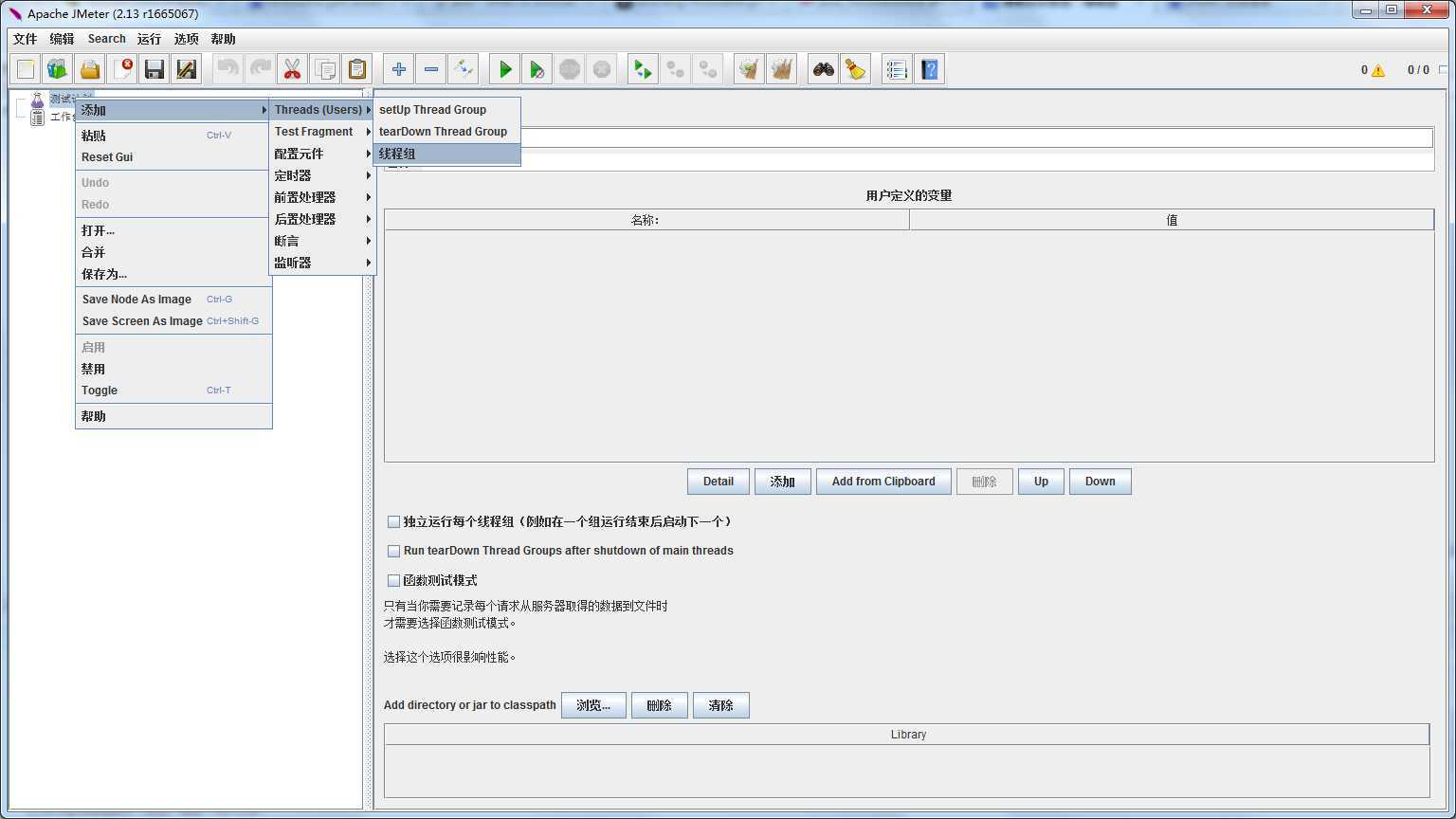Choose setUp Thread Group
Image resolution: width=1456 pixels, height=819 pixels.
click(446, 110)
